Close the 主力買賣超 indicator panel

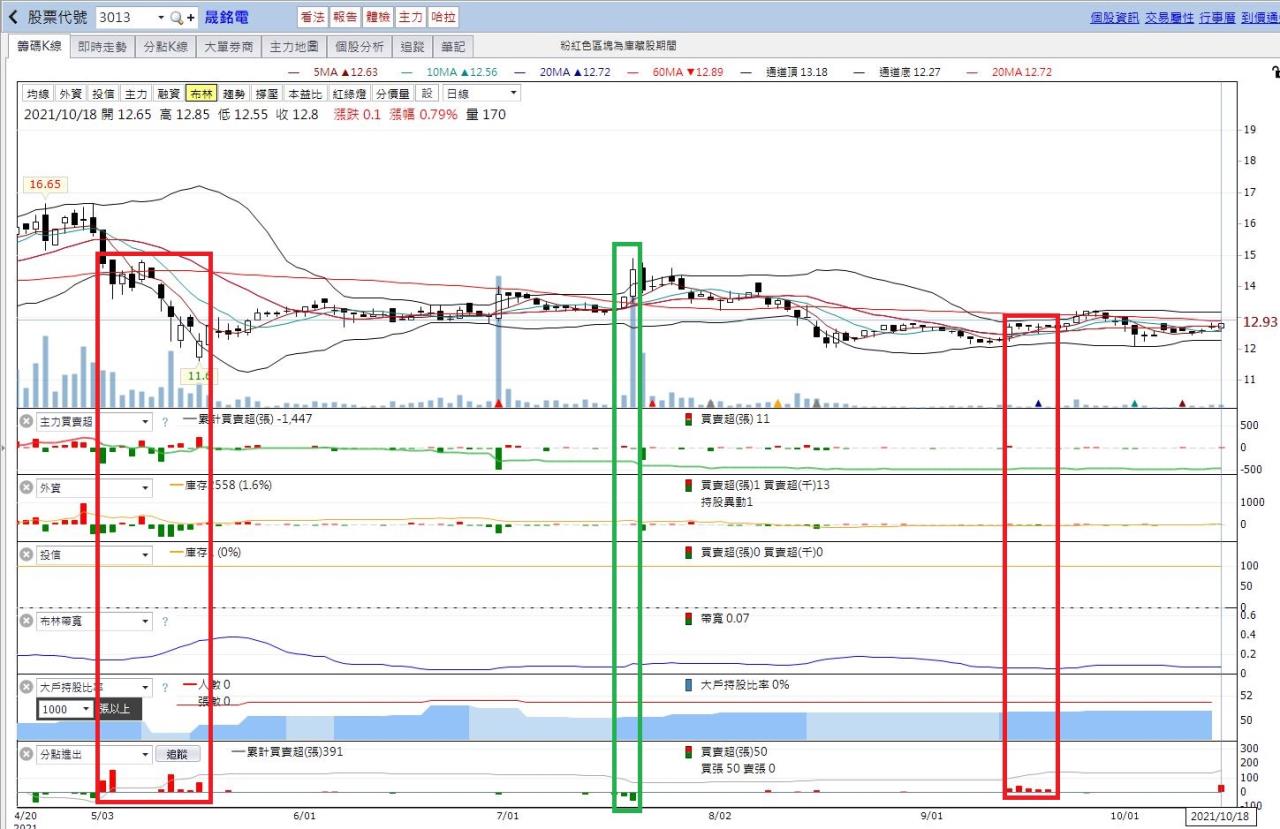(27, 422)
